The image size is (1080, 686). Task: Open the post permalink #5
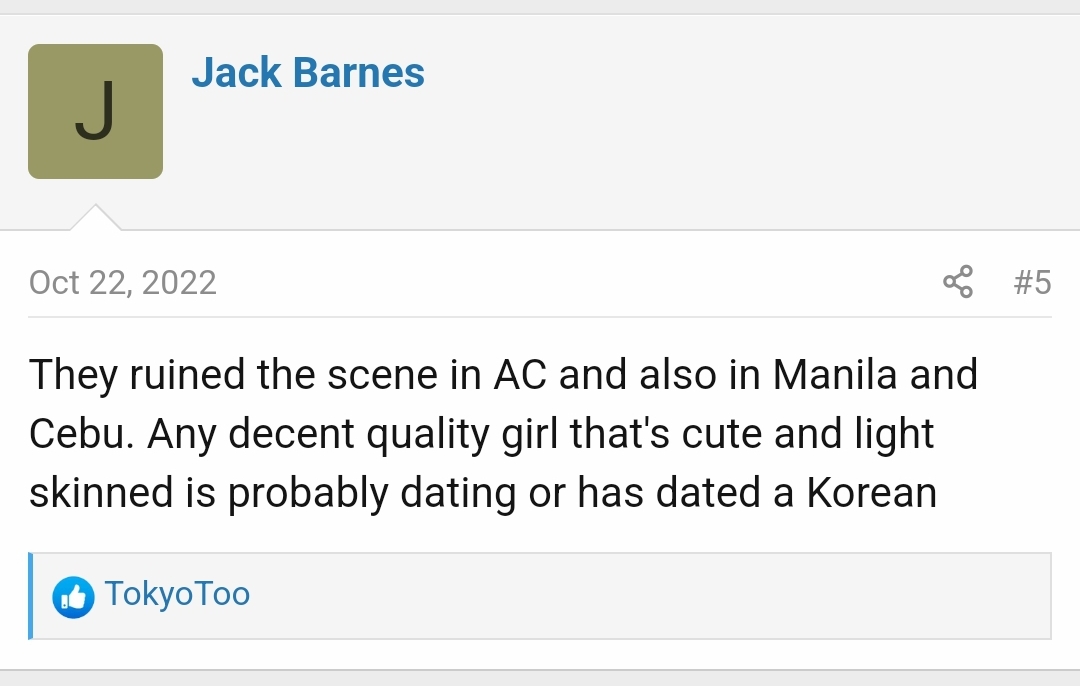coord(1032,282)
